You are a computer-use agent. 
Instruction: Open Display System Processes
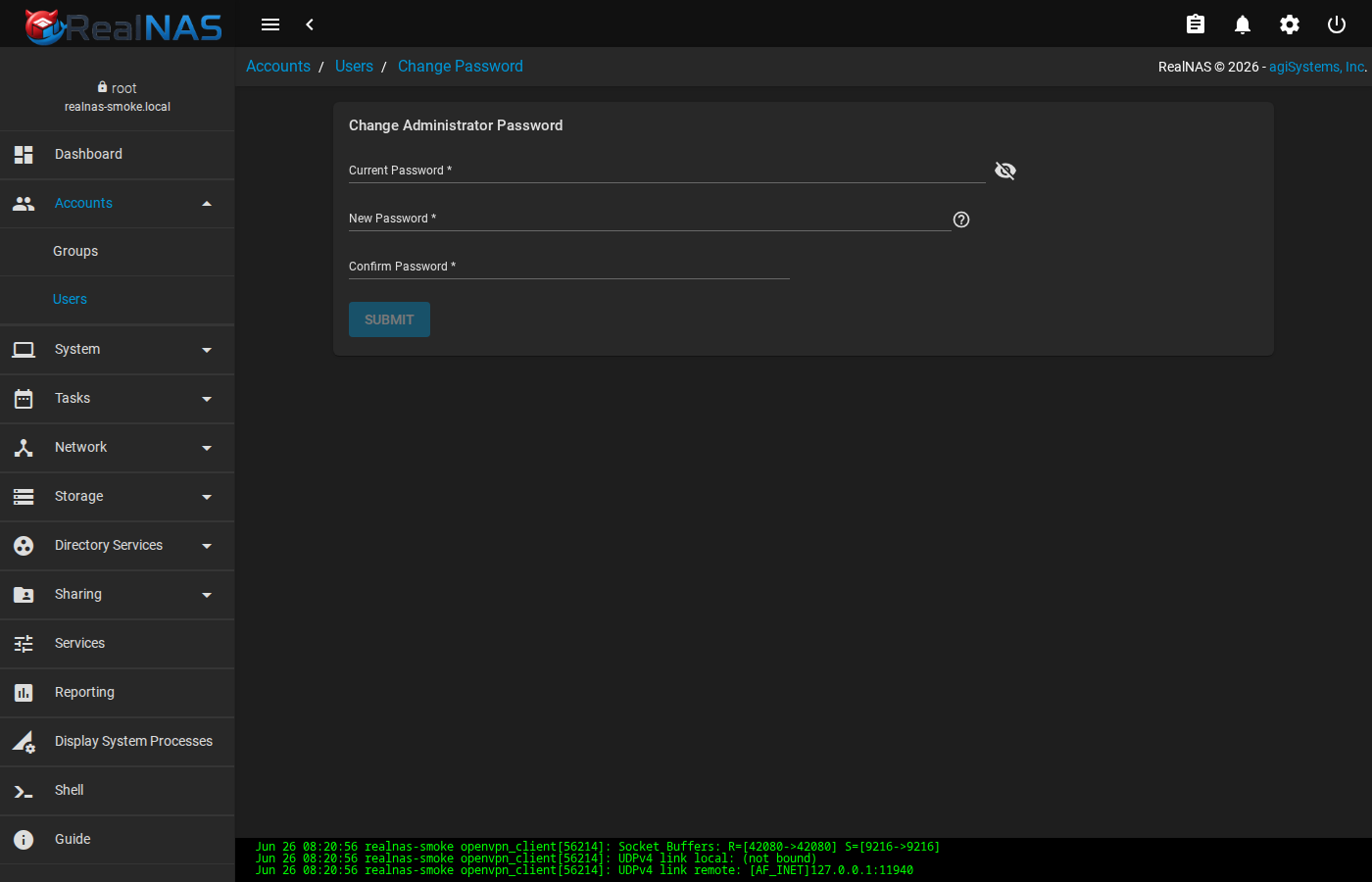pos(118,742)
